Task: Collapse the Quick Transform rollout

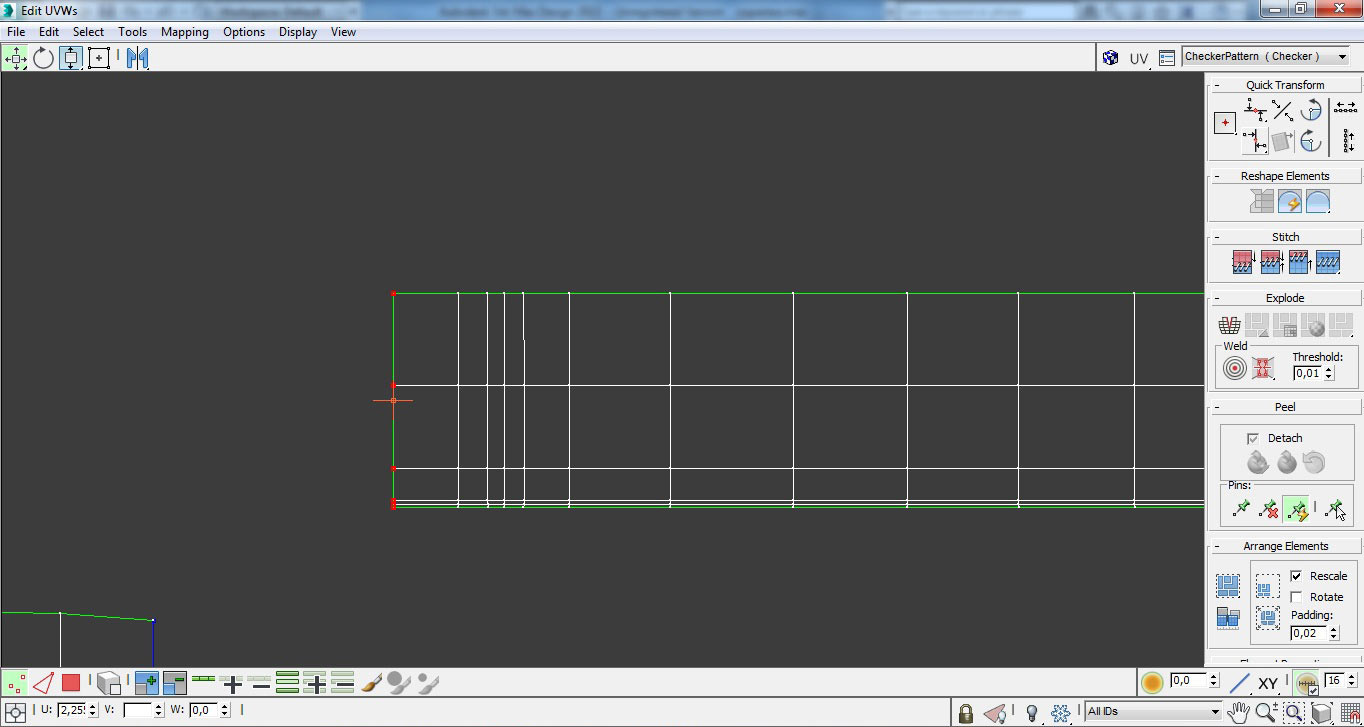Action: click(1284, 85)
